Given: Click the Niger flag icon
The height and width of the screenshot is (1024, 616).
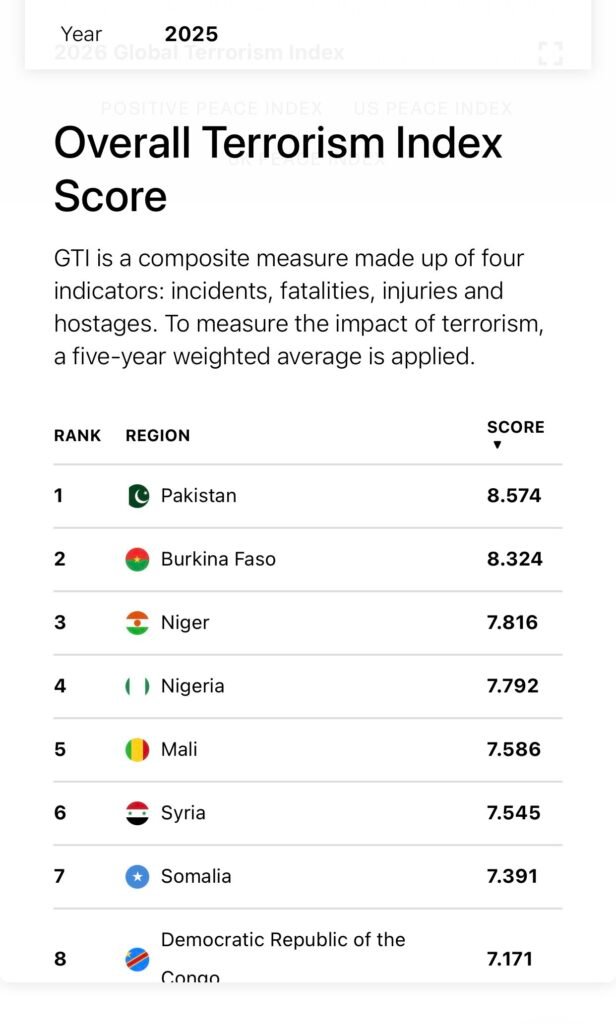Looking at the screenshot, I should click(138, 623).
